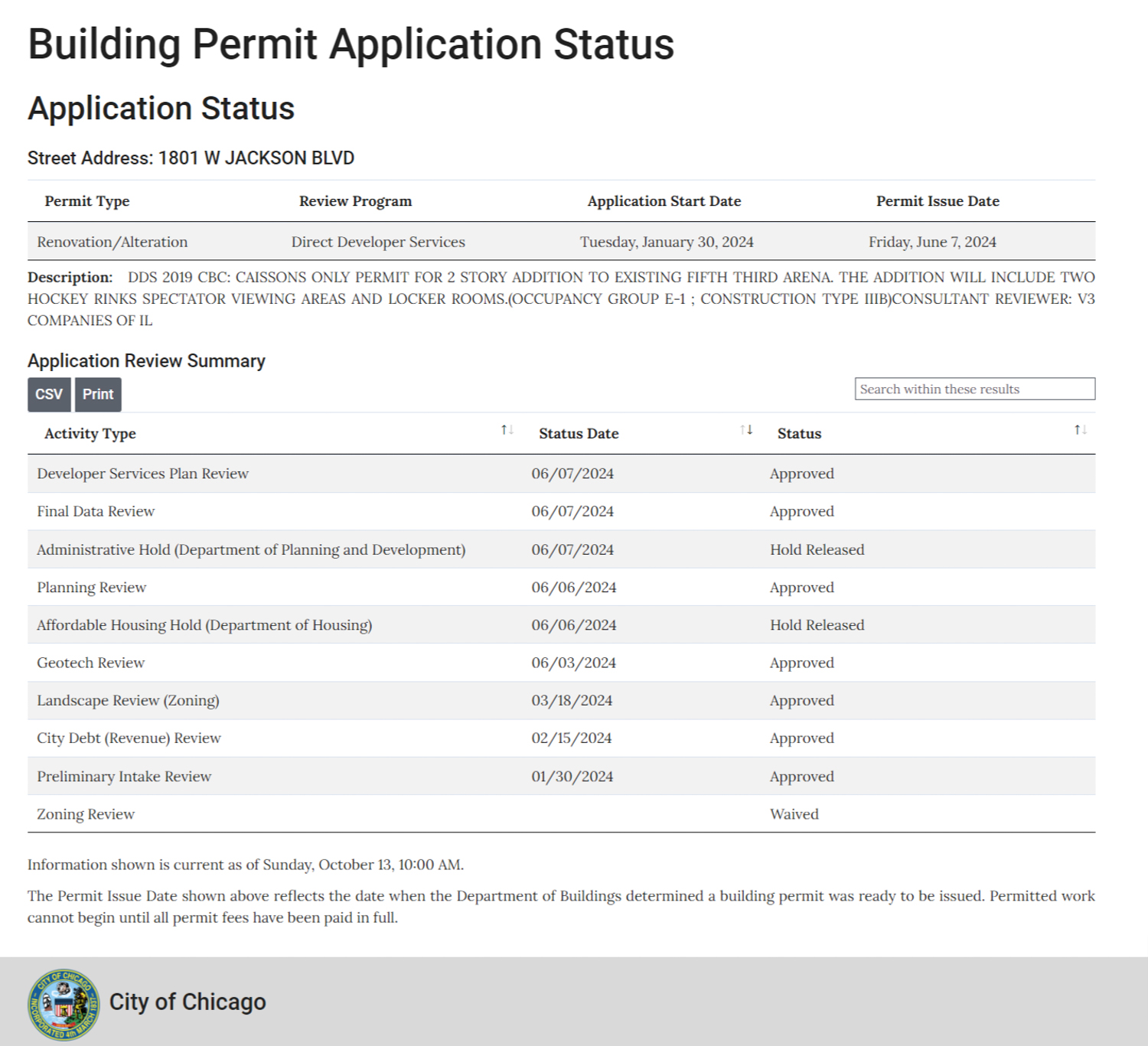Click Approved status in Planning Review row
The image size is (1148, 1046).
pos(802,588)
